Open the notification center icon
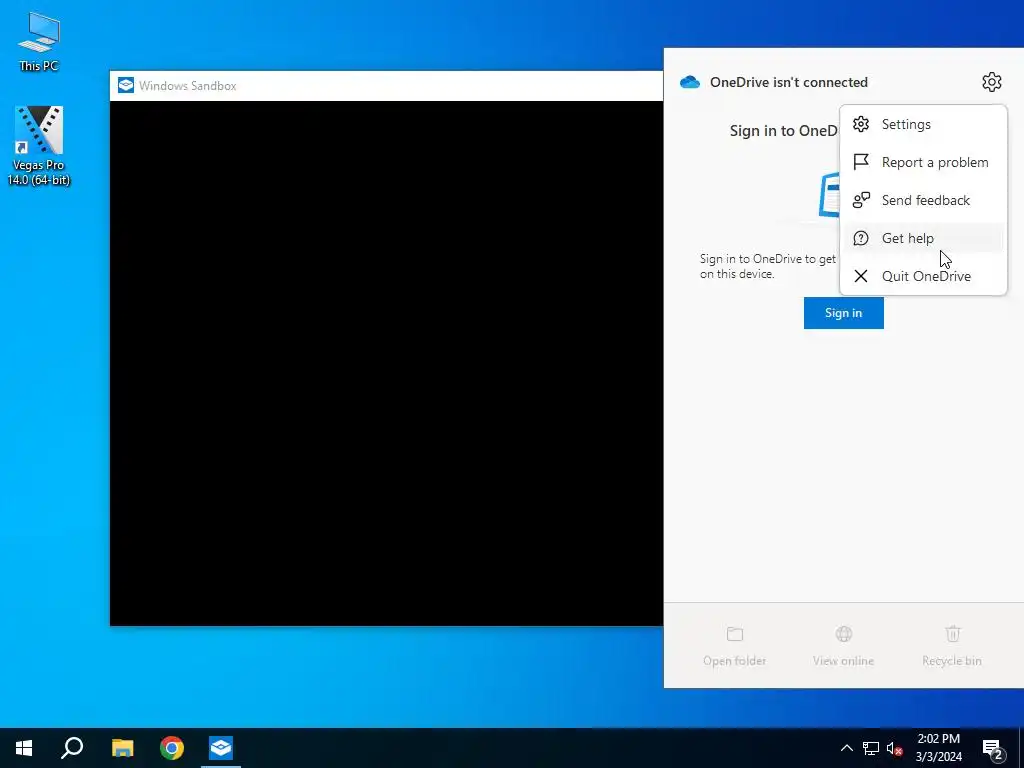Screen dimensions: 1024x768 993,749
